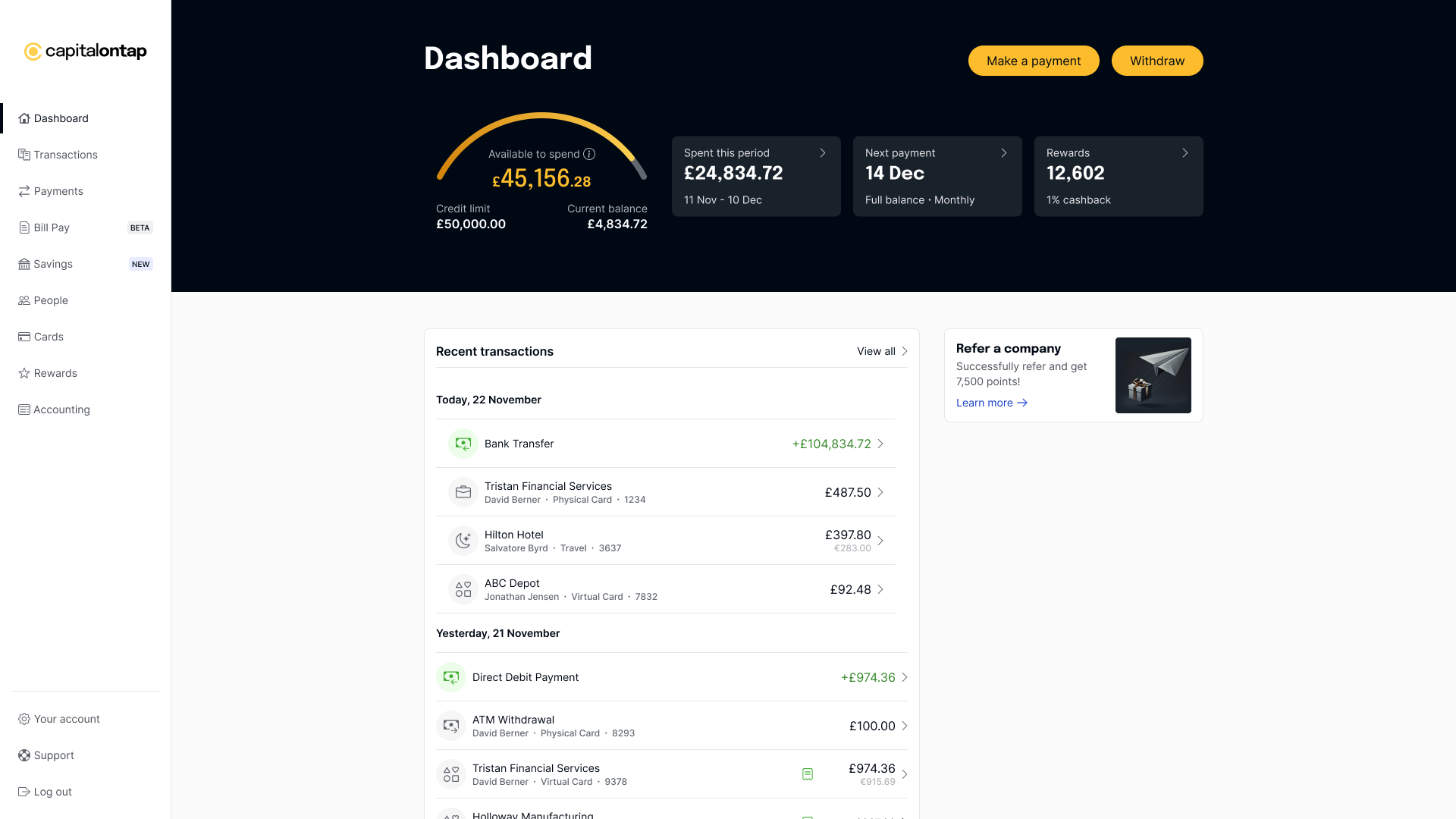The width and height of the screenshot is (1456, 819).
Task: Click the Accounting icon in sidebar
Action: click(24, 409)
